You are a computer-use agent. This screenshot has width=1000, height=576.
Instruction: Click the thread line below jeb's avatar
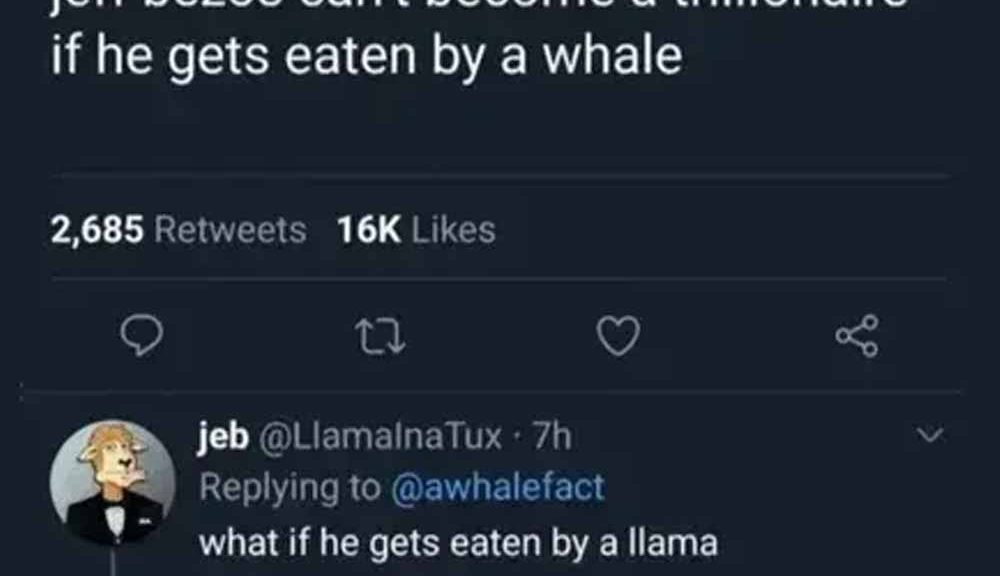112,564
